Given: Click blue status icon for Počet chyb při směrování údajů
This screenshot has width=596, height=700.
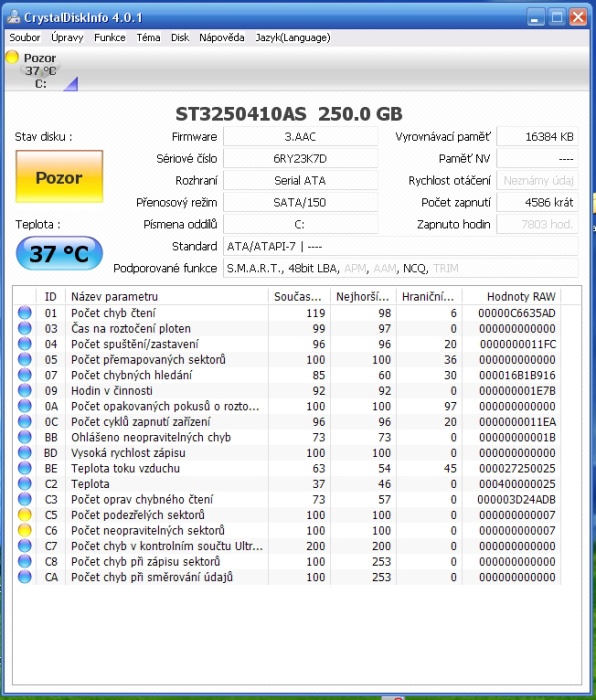Looking at the screenshot, I should point(25,577).
